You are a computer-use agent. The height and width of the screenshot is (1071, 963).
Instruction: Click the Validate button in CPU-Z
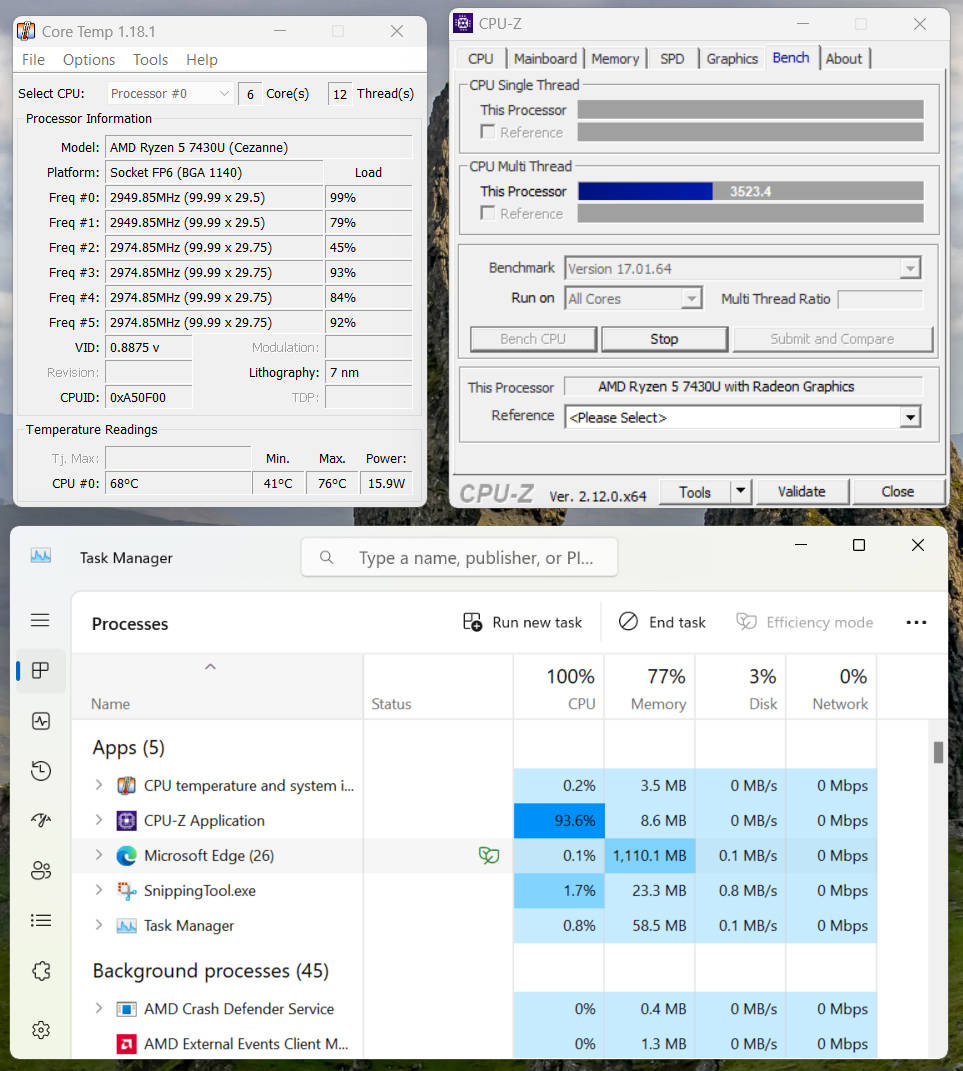tap(802, 491)
